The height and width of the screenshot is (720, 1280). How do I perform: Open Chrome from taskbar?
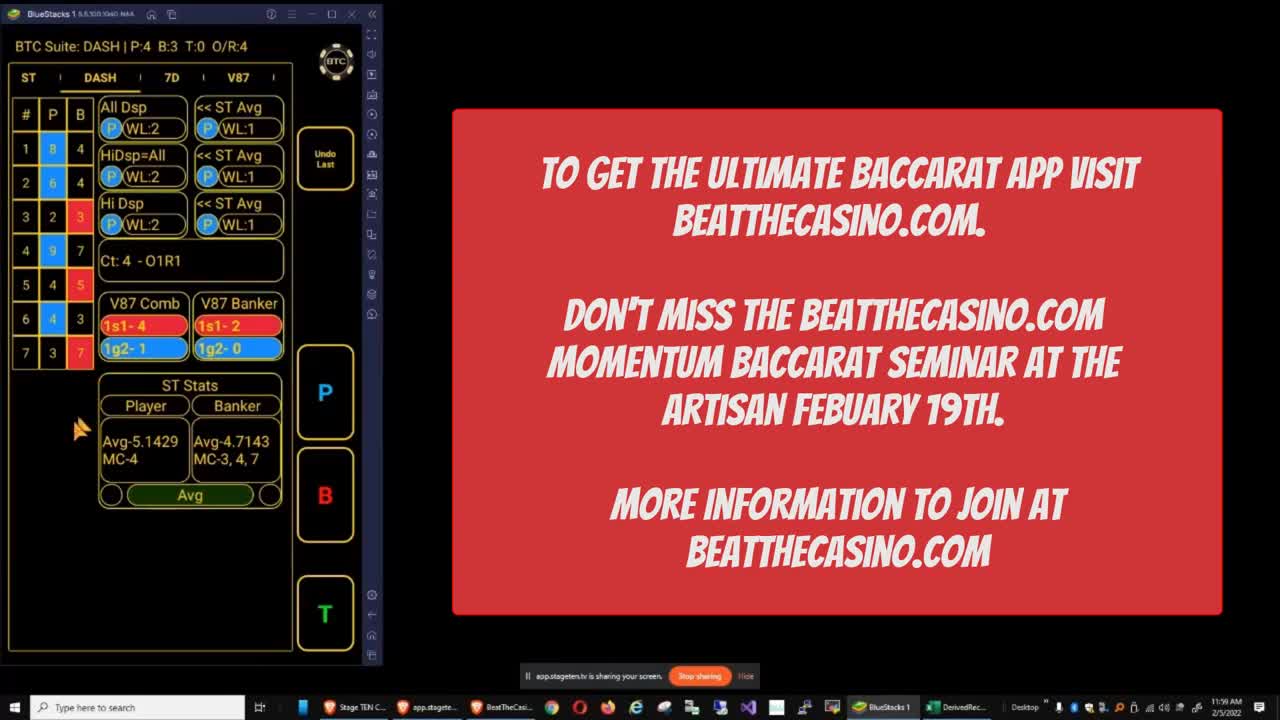[551, 707]
